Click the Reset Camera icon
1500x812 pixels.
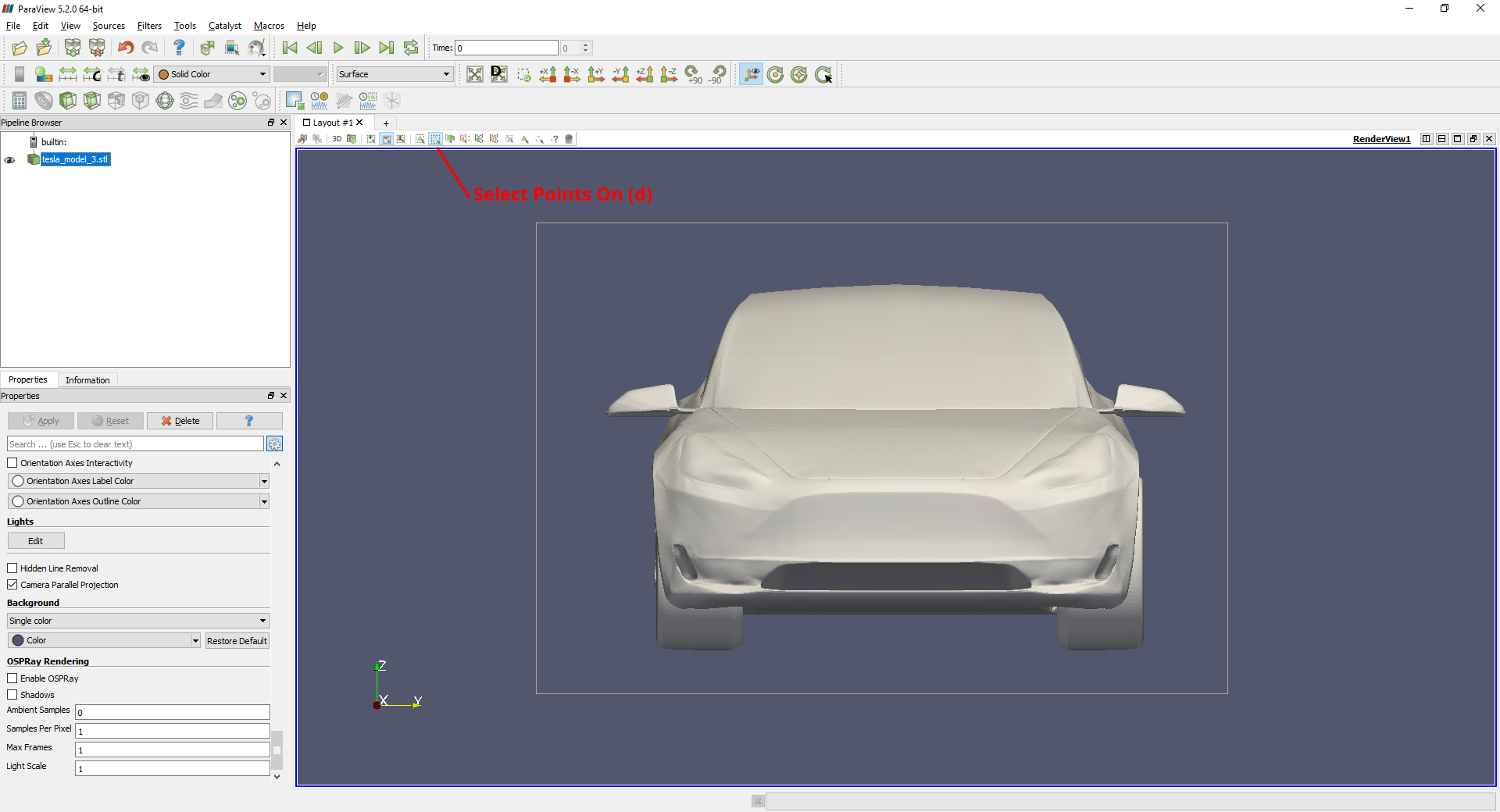pos(474,74)
